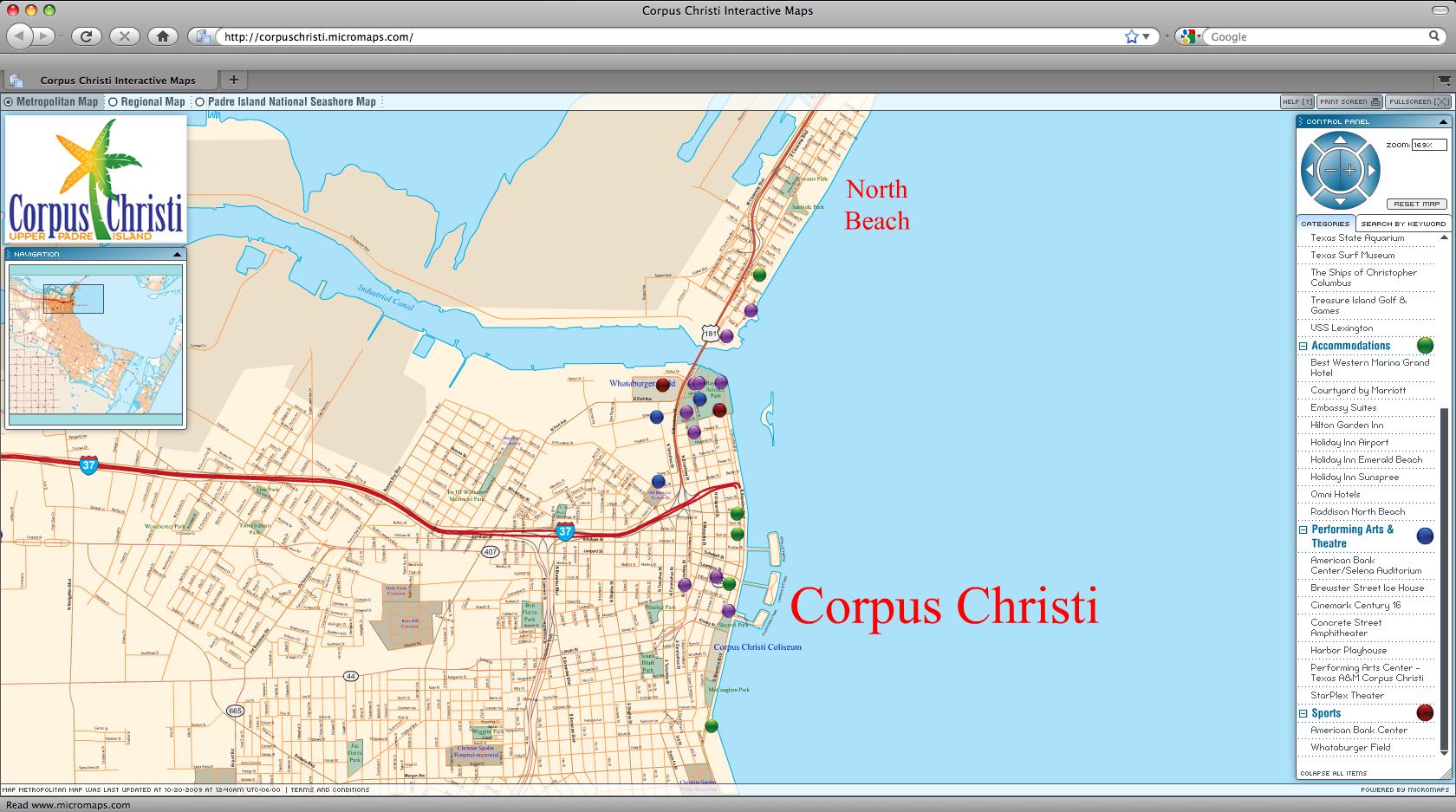1456x812 pixels.
Task: Click the red Sports category marker icon
Action: coord(1425,712)
